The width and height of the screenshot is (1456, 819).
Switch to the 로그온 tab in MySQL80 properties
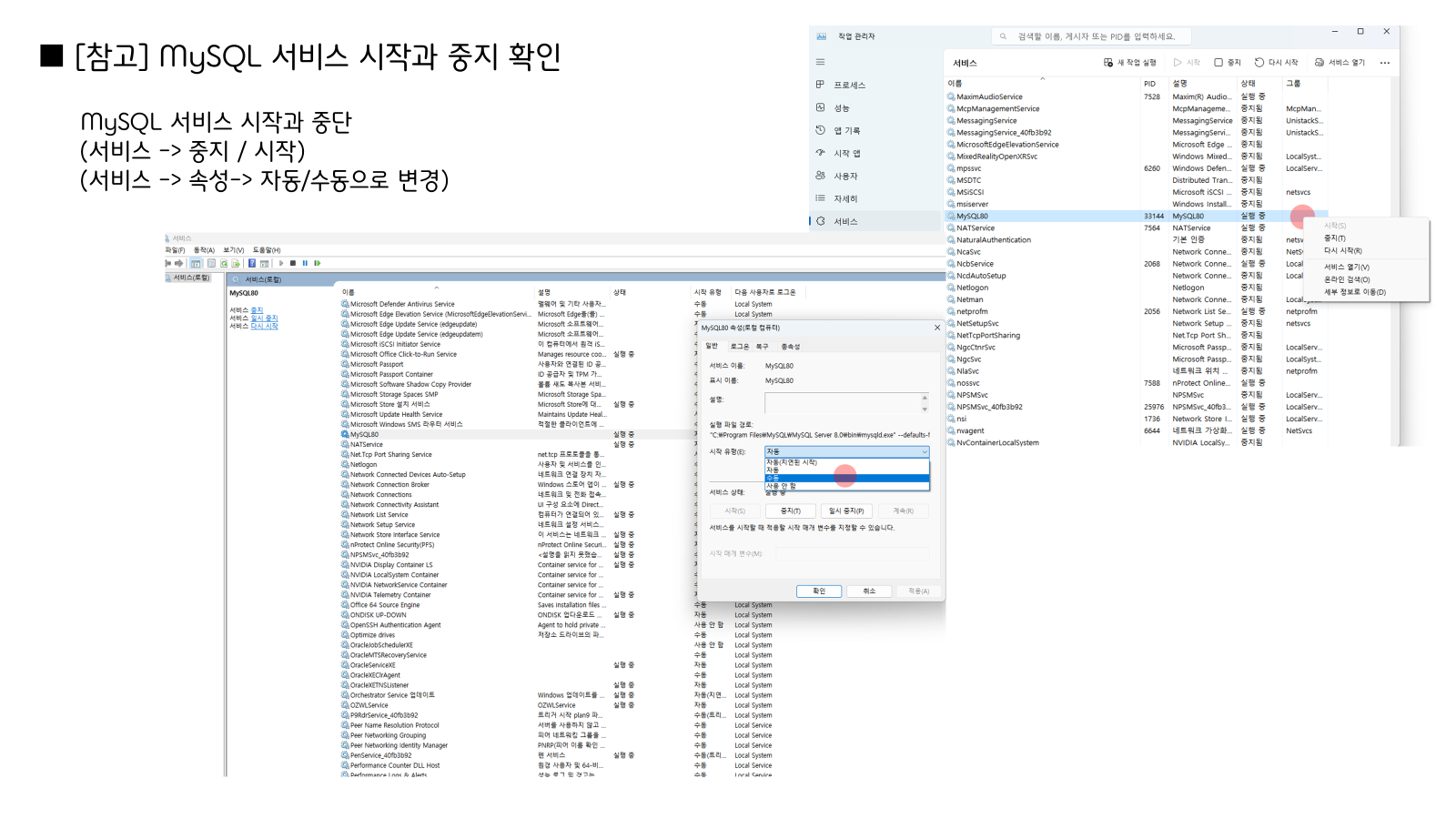click(740, 346)
